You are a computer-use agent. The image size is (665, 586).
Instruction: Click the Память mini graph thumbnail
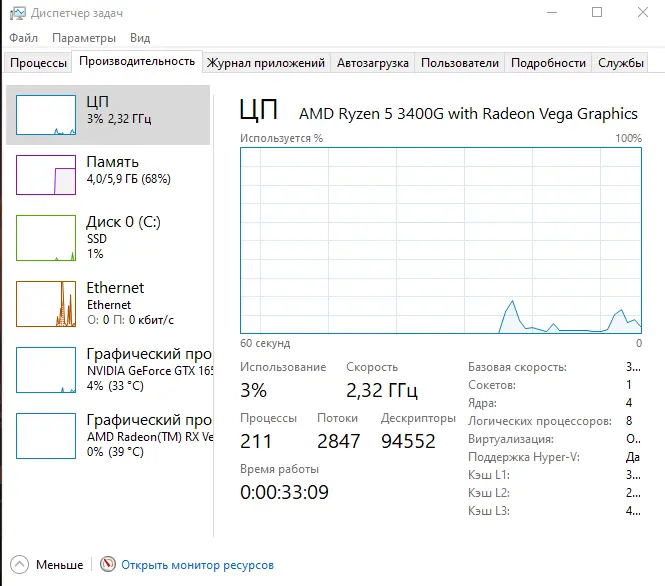[46, 175]
